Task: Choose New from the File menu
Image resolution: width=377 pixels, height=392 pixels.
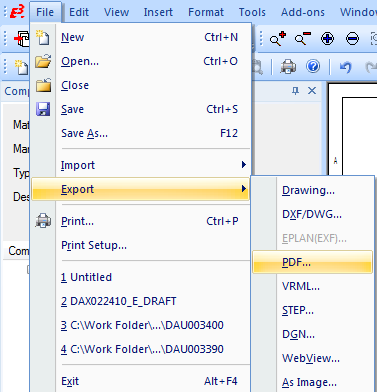Action: click(140, 37)
